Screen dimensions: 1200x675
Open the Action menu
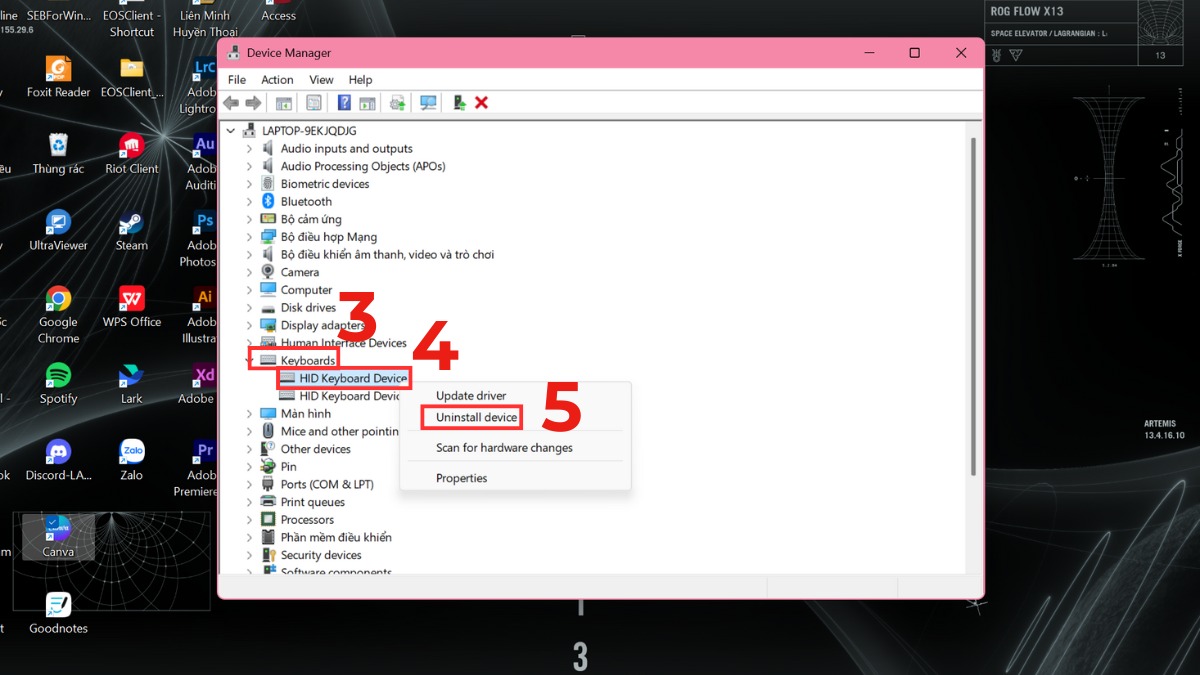[277, 79]
